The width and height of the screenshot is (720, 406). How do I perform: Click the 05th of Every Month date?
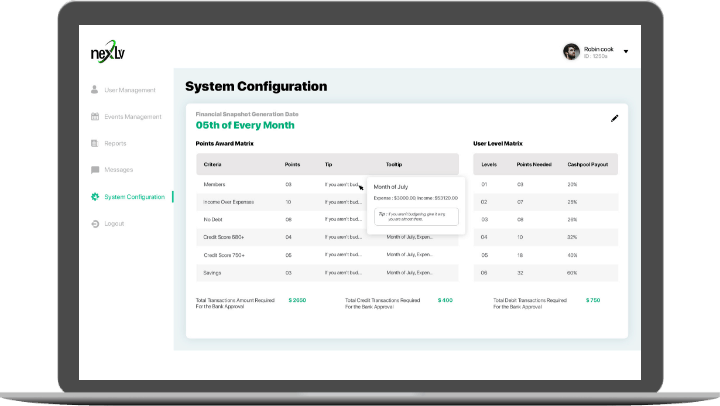246,126
